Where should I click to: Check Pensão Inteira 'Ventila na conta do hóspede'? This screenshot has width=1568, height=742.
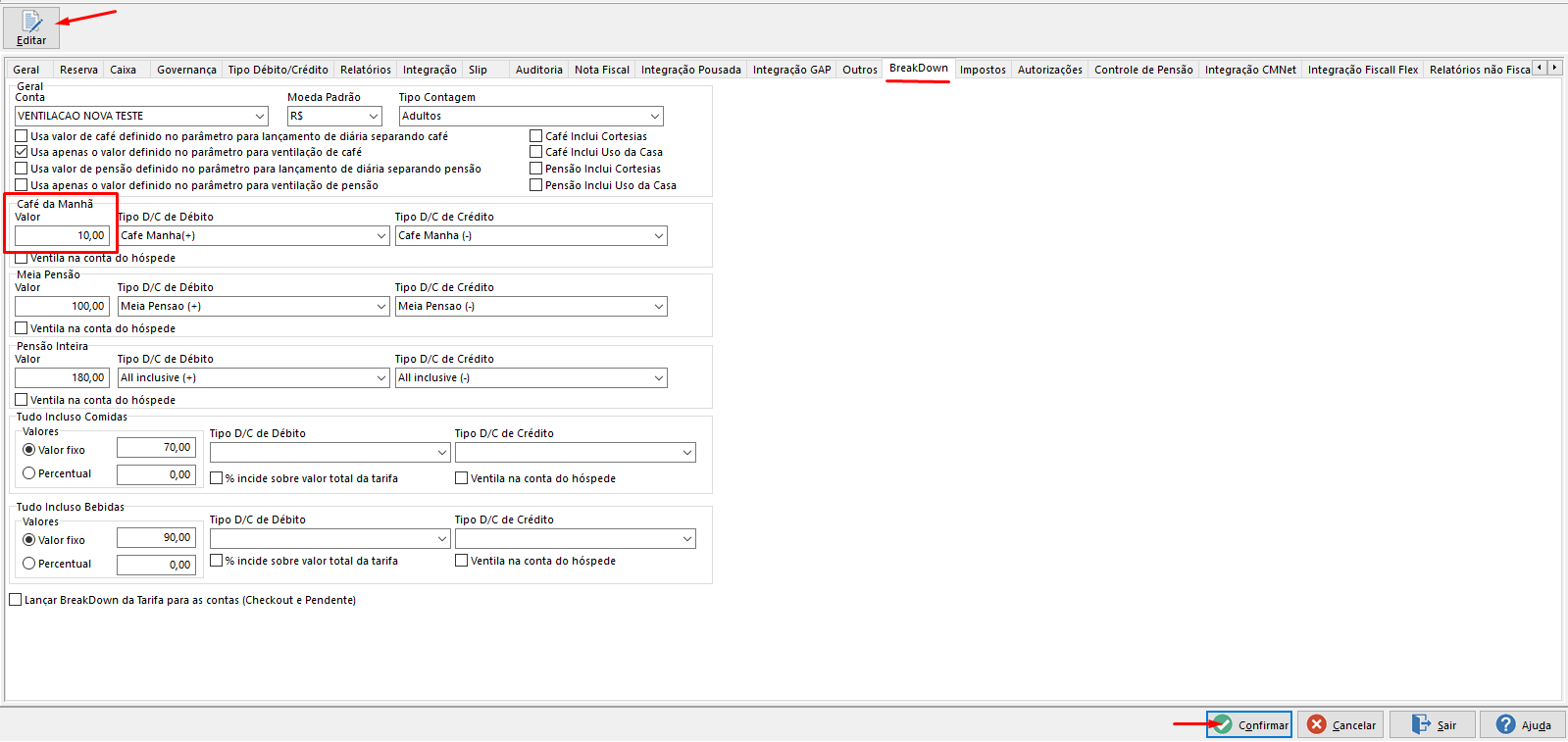[22, 400]
